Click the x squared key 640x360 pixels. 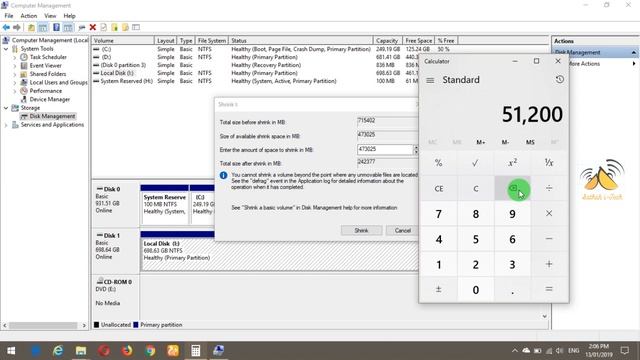pos(513,163)
